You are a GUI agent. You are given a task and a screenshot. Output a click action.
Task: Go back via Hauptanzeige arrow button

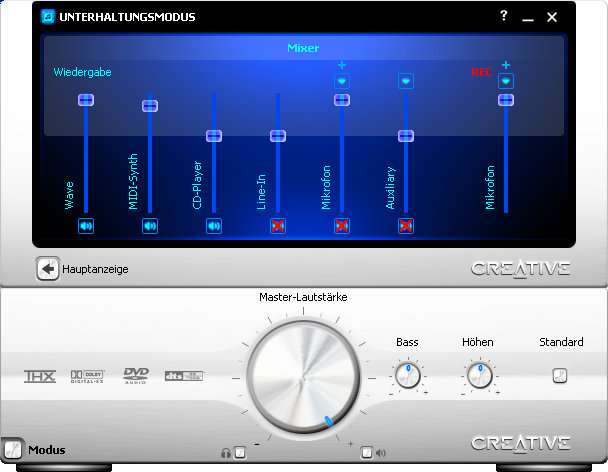[x=48, y=268]
